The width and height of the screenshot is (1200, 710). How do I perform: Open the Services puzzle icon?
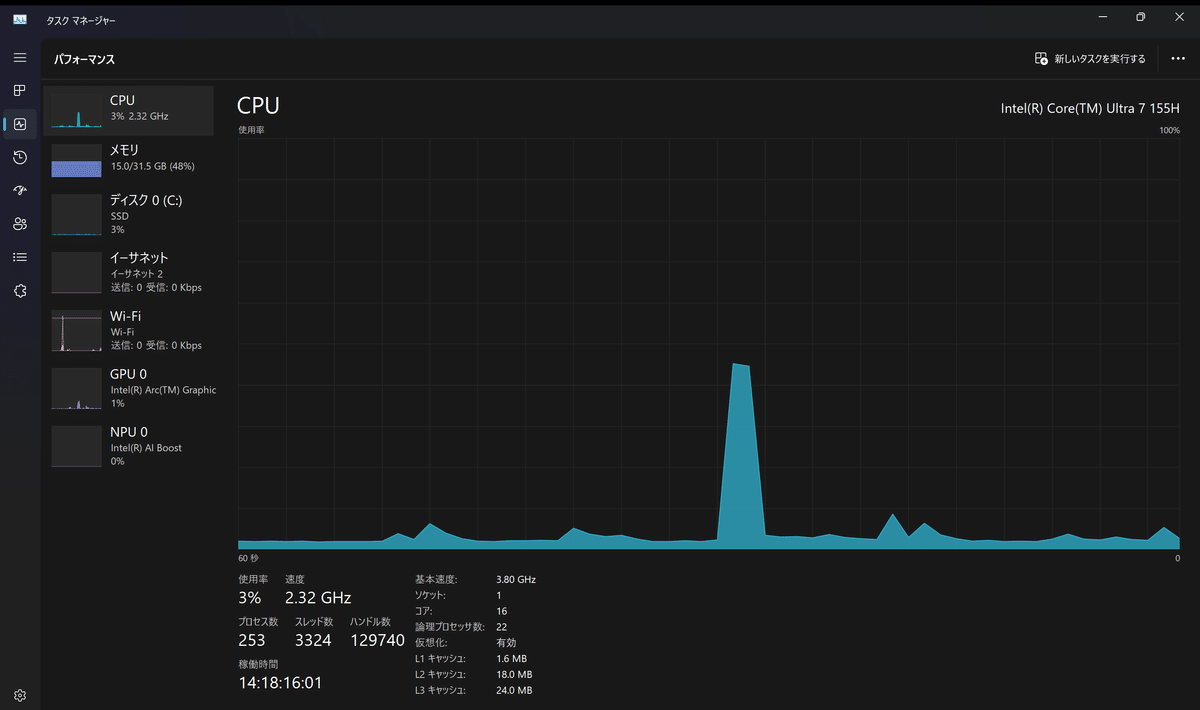[x=20, y=290]
